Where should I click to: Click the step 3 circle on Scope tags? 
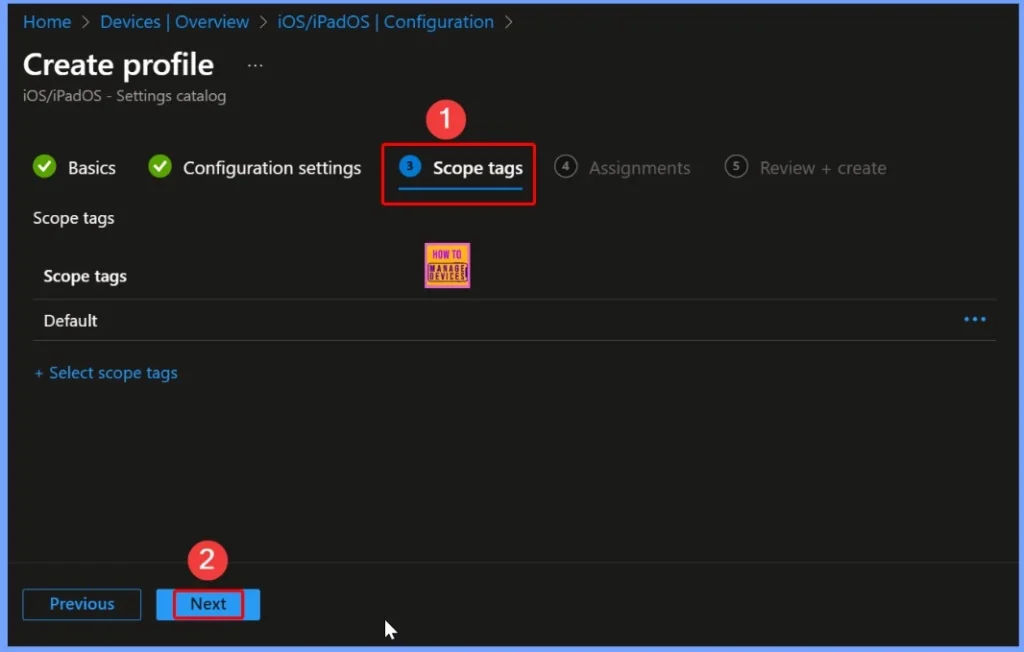pos(410,167)
